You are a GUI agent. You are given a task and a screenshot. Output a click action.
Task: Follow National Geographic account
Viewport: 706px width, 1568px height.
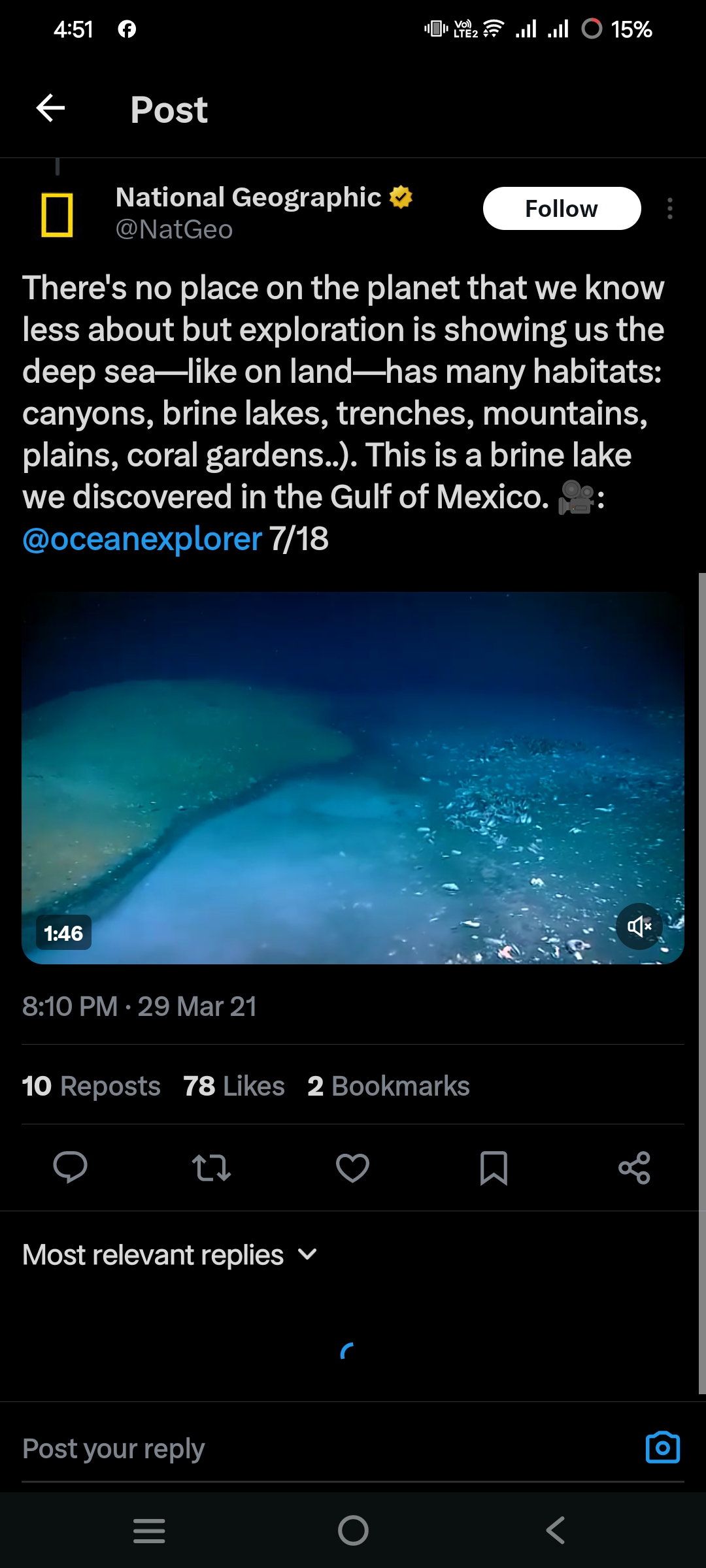coord(562,208)
